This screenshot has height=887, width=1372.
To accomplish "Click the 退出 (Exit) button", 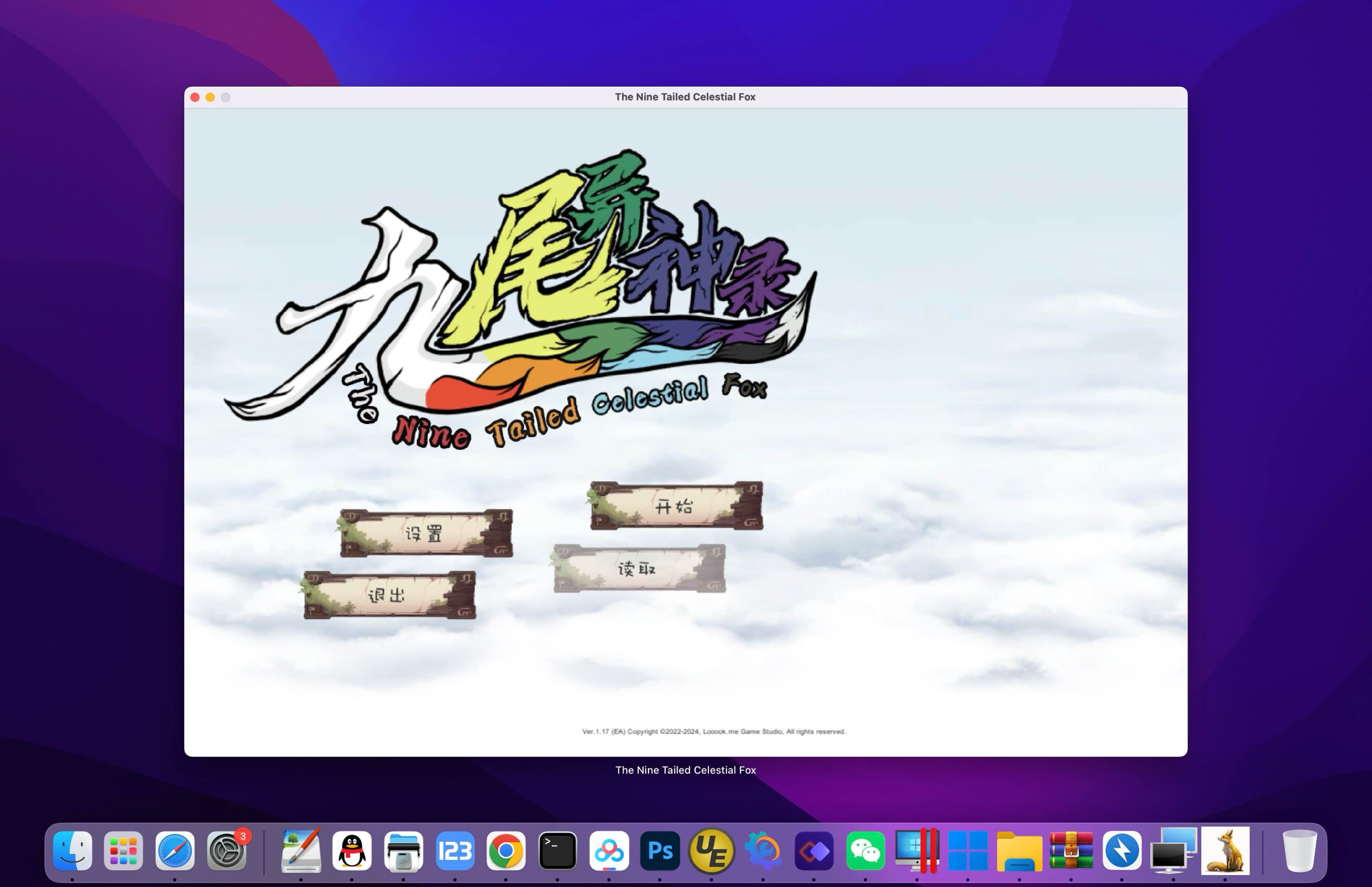I will (x=389, y=595).
